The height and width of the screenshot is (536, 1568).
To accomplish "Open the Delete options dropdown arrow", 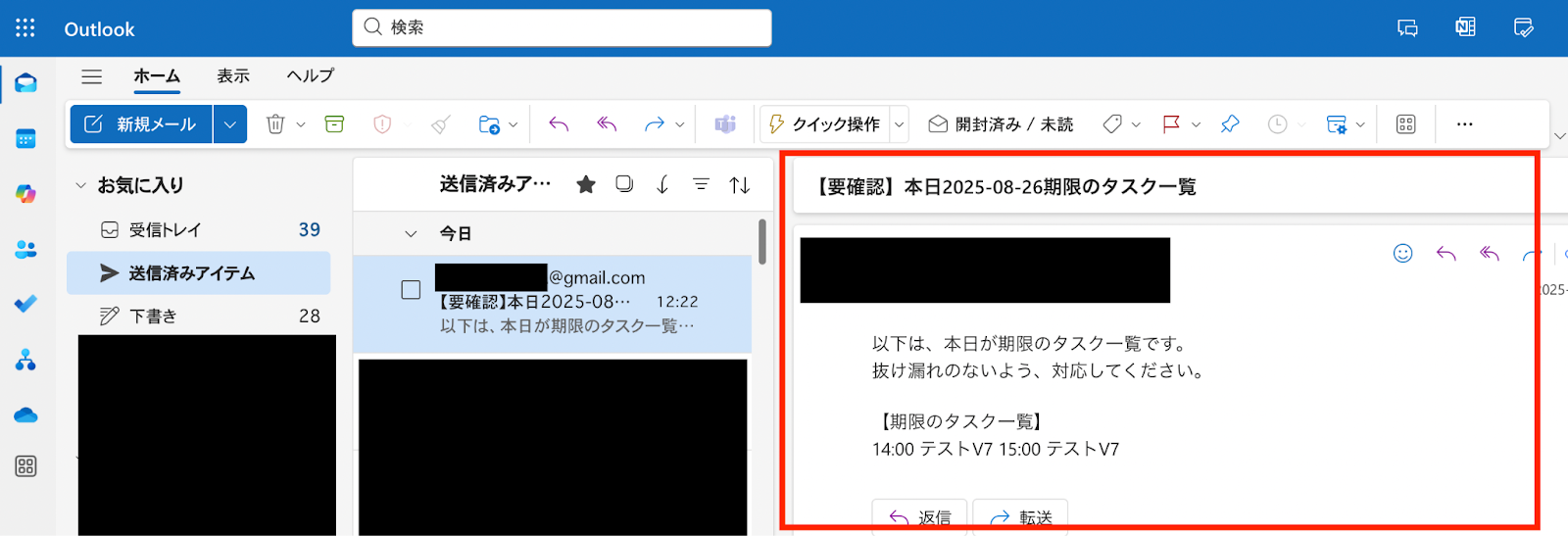I will tap(301, 124).
